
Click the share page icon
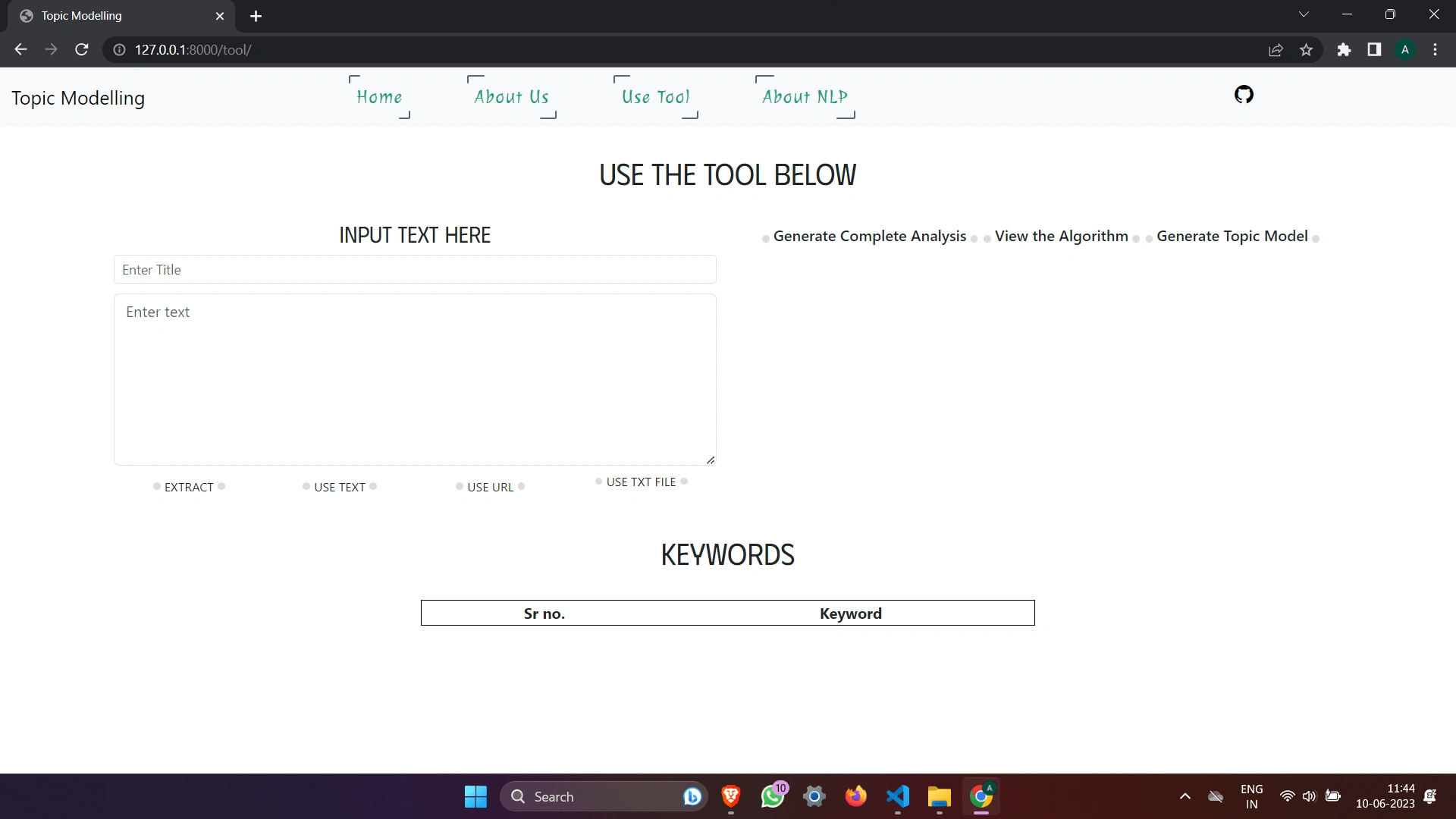1276,49
